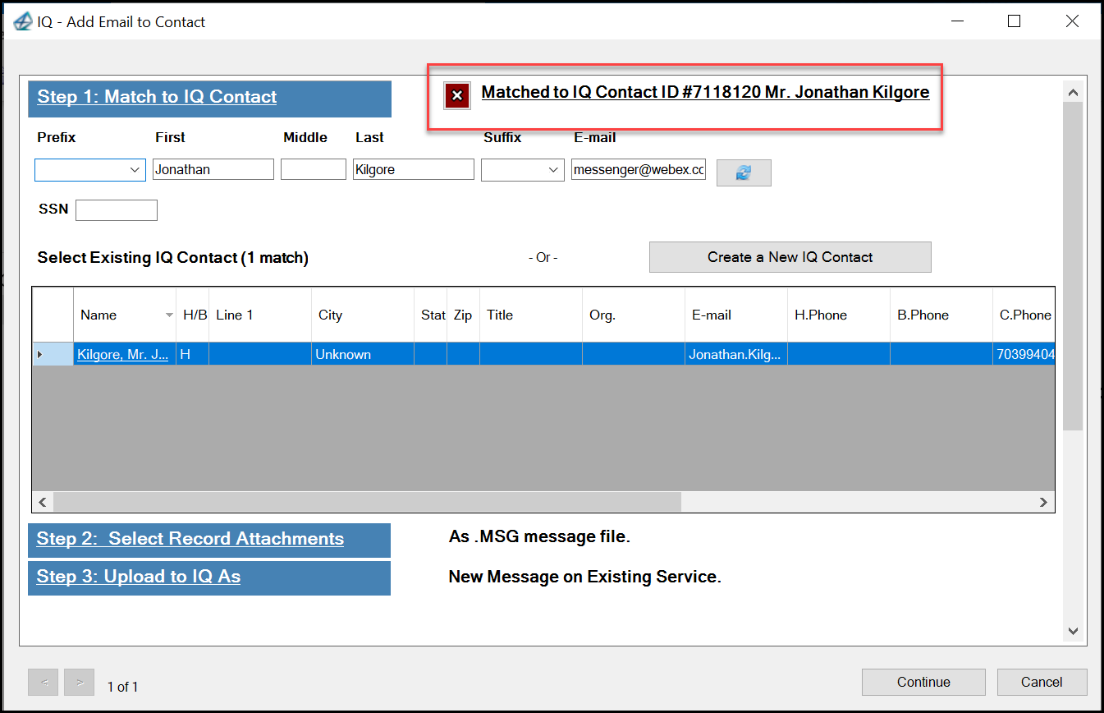
Task: Click the E-mail input field
Action: [638, 170]
